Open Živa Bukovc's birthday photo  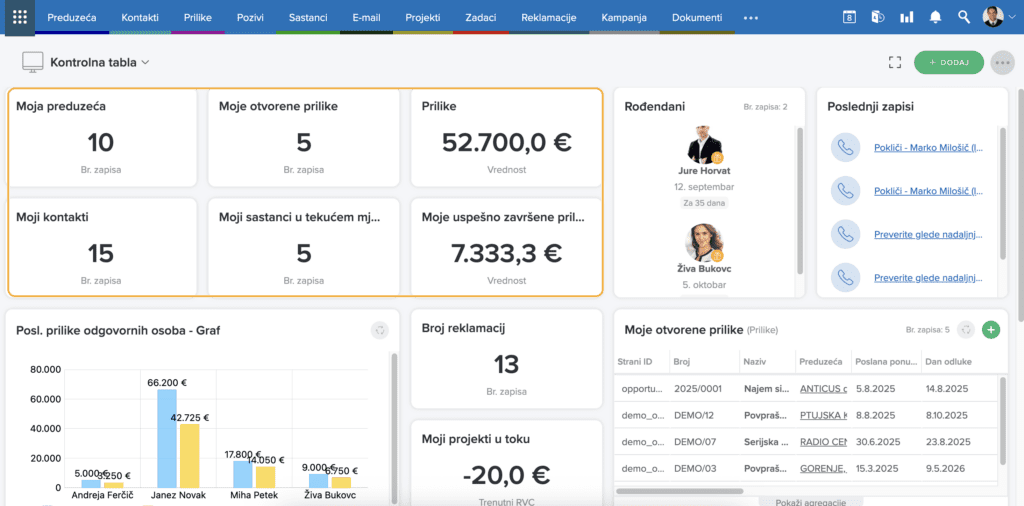[703, 242]
